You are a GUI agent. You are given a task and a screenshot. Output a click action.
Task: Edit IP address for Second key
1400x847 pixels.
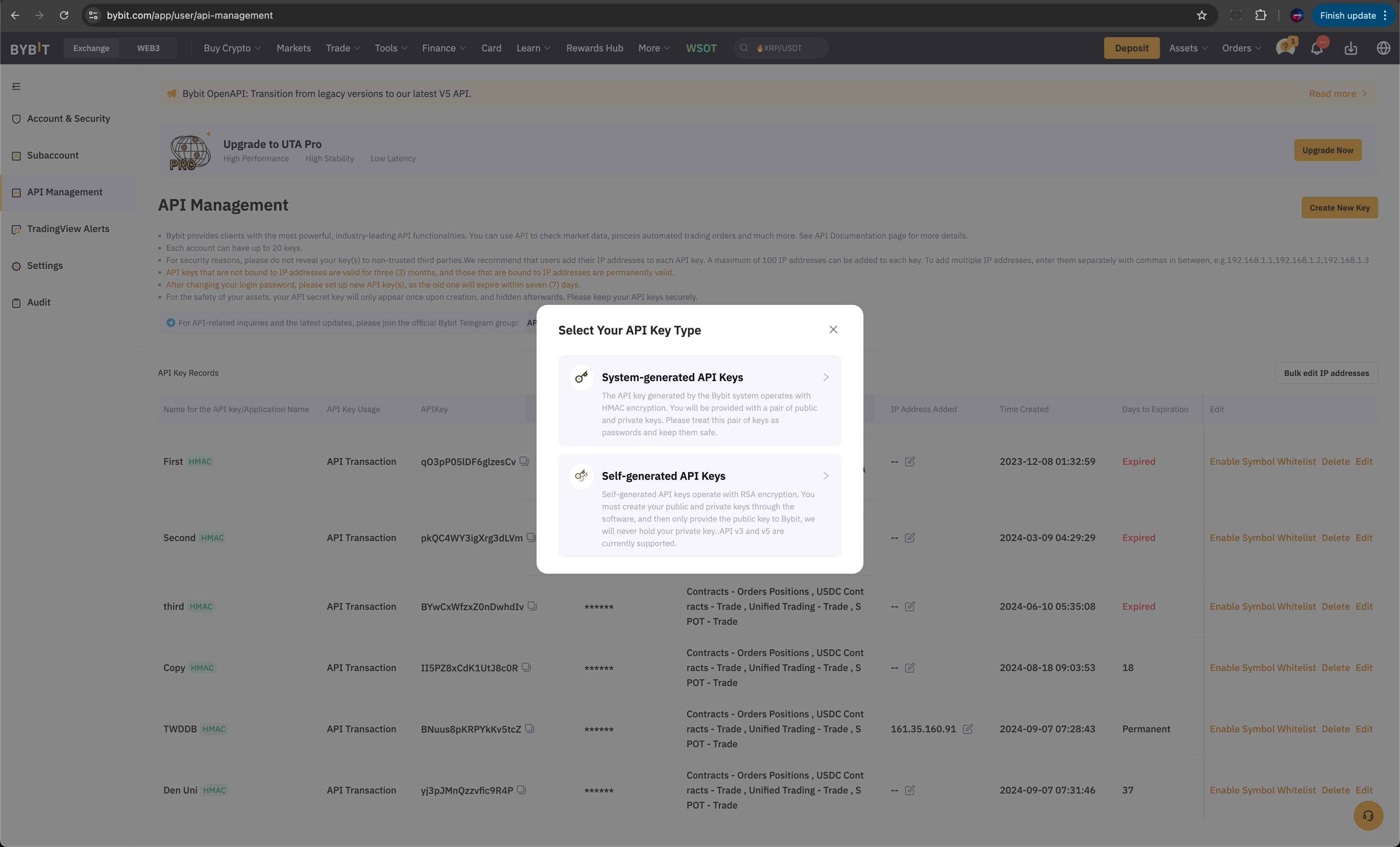click(x=910, y=537)
